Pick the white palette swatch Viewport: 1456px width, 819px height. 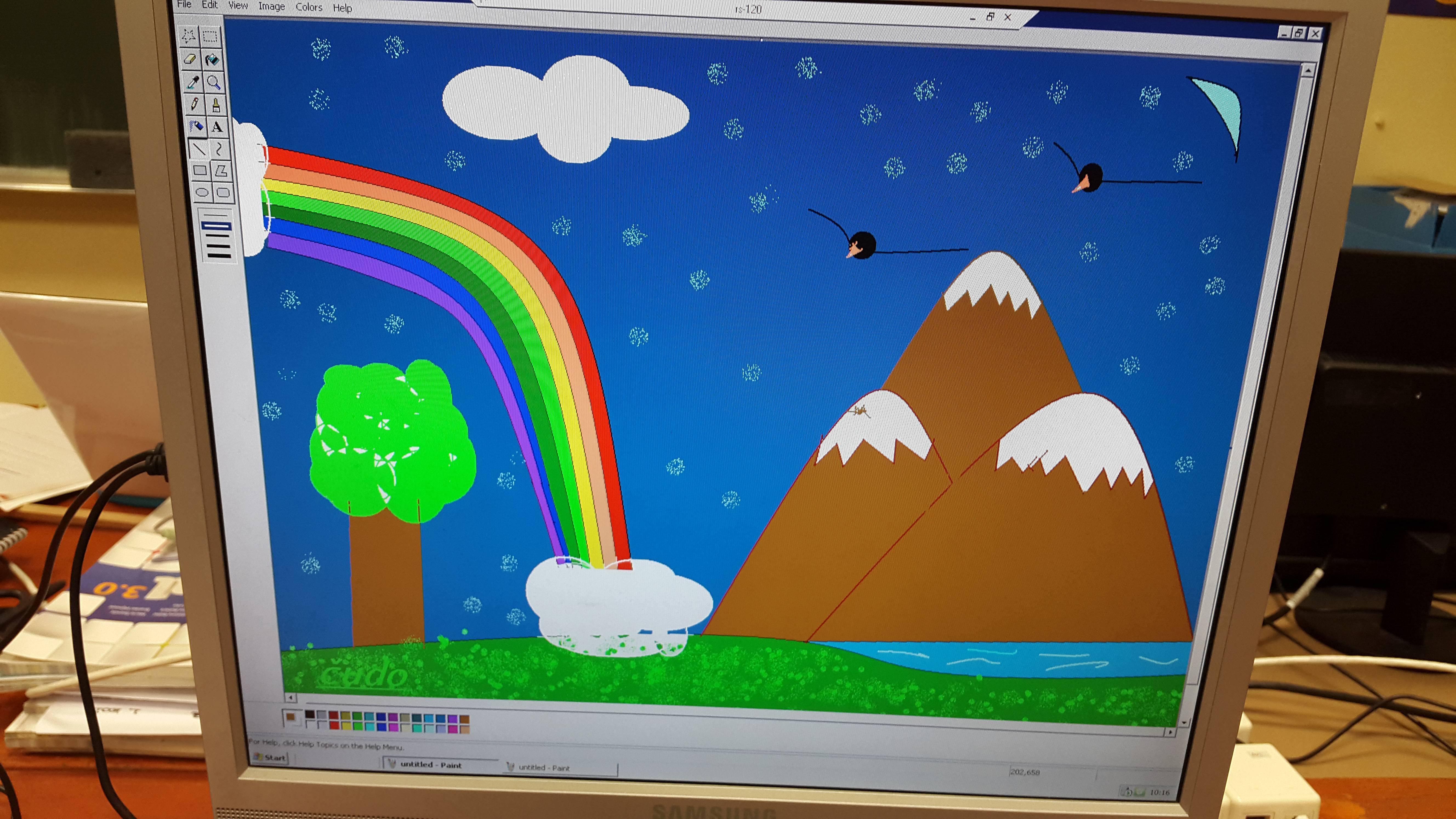click(x=310, y=724)
